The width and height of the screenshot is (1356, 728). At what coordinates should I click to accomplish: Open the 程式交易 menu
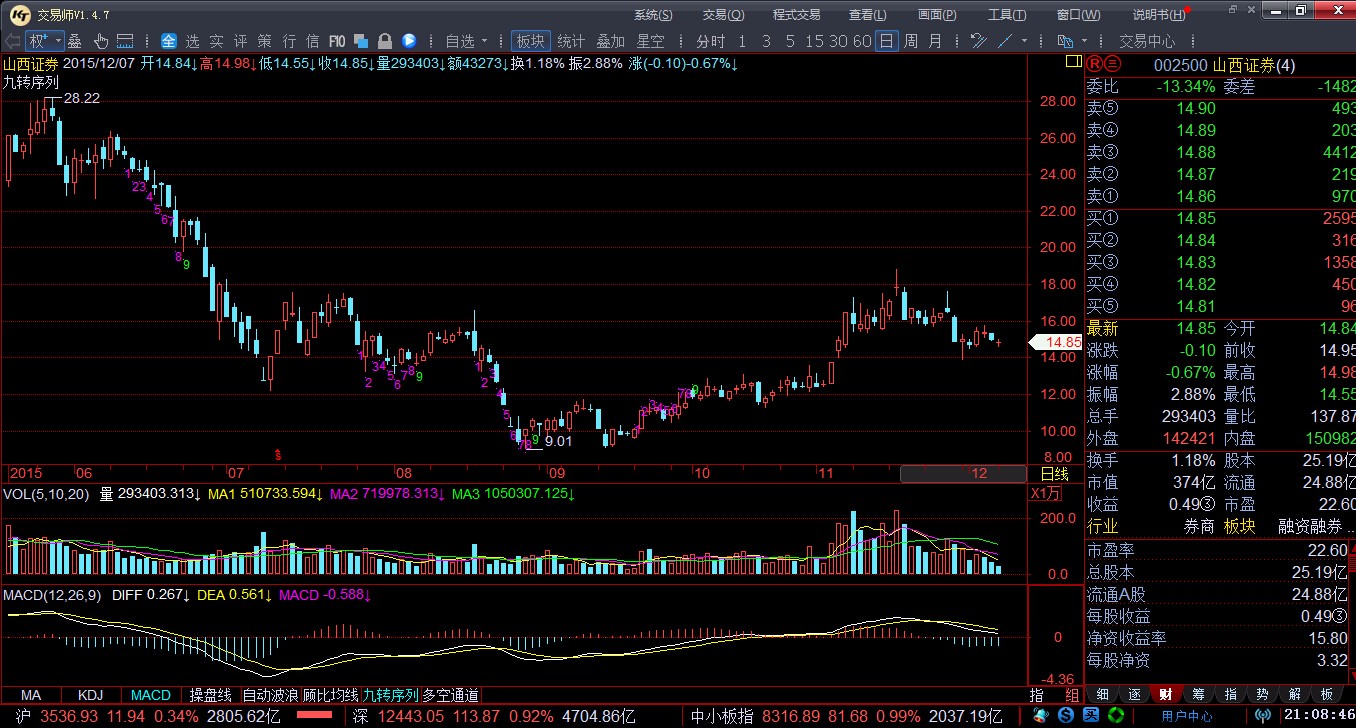(x=796, y=14)
